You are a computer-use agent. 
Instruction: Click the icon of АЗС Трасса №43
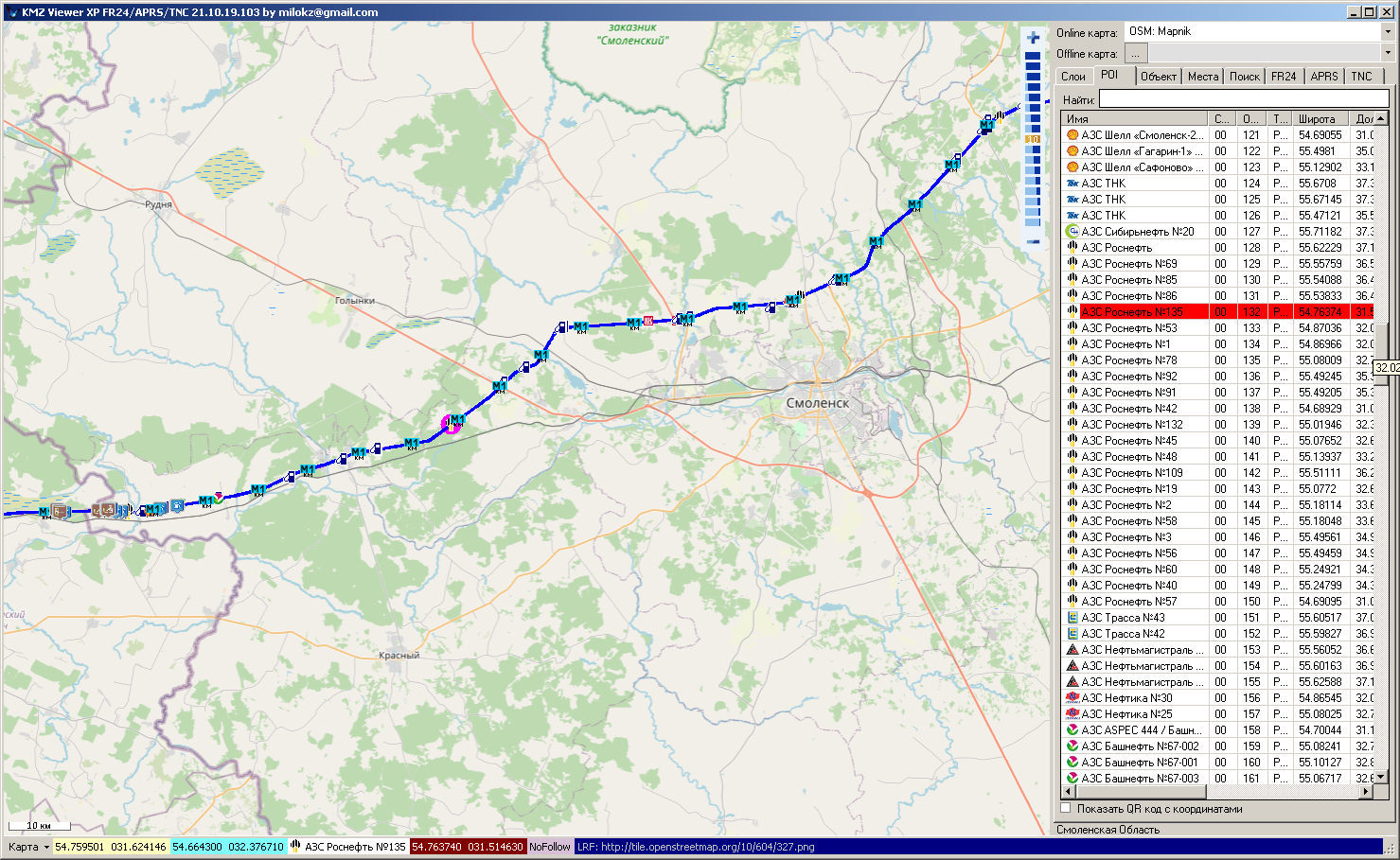tap(1072, 618)
